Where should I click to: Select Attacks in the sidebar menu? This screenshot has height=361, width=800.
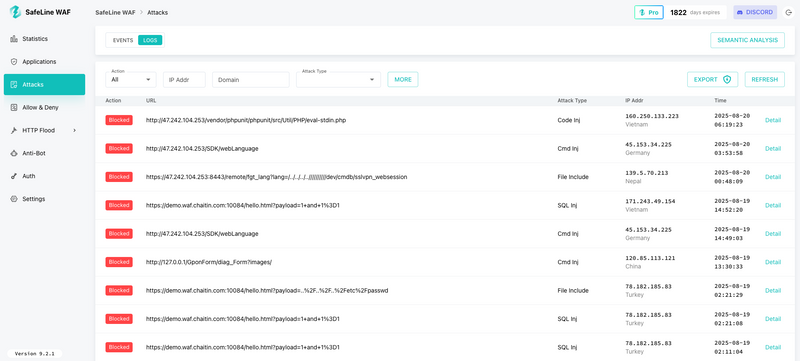pyautogui.click(x=44, y=85)
